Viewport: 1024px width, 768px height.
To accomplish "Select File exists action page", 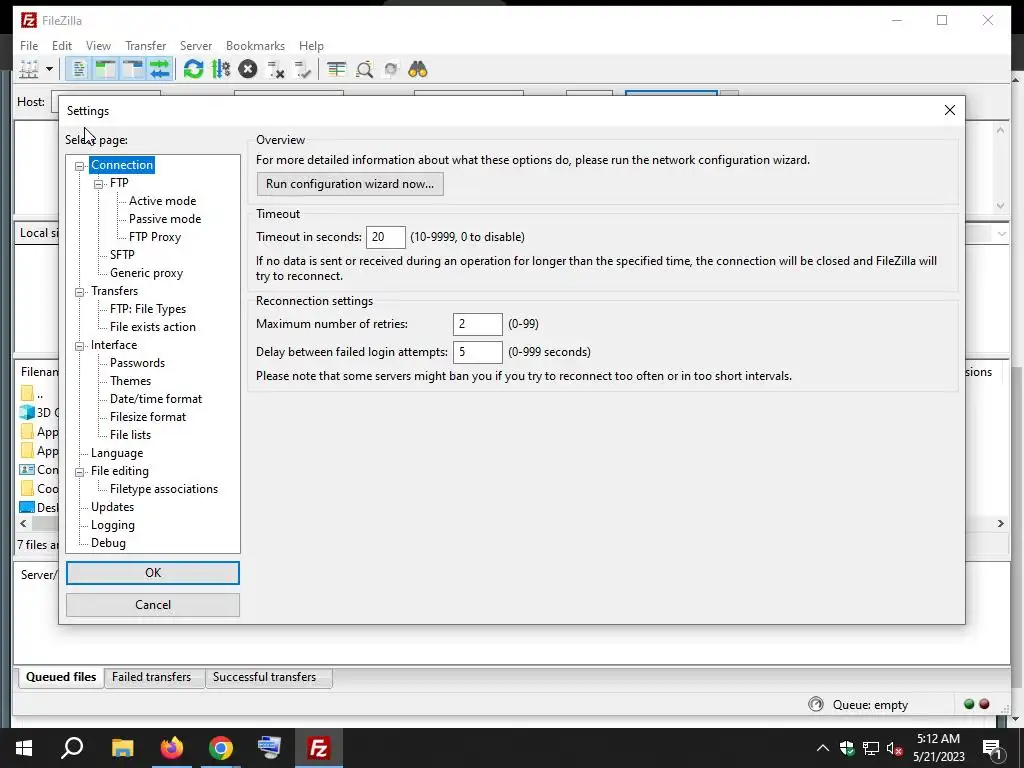I will click(x=153, y=327).
